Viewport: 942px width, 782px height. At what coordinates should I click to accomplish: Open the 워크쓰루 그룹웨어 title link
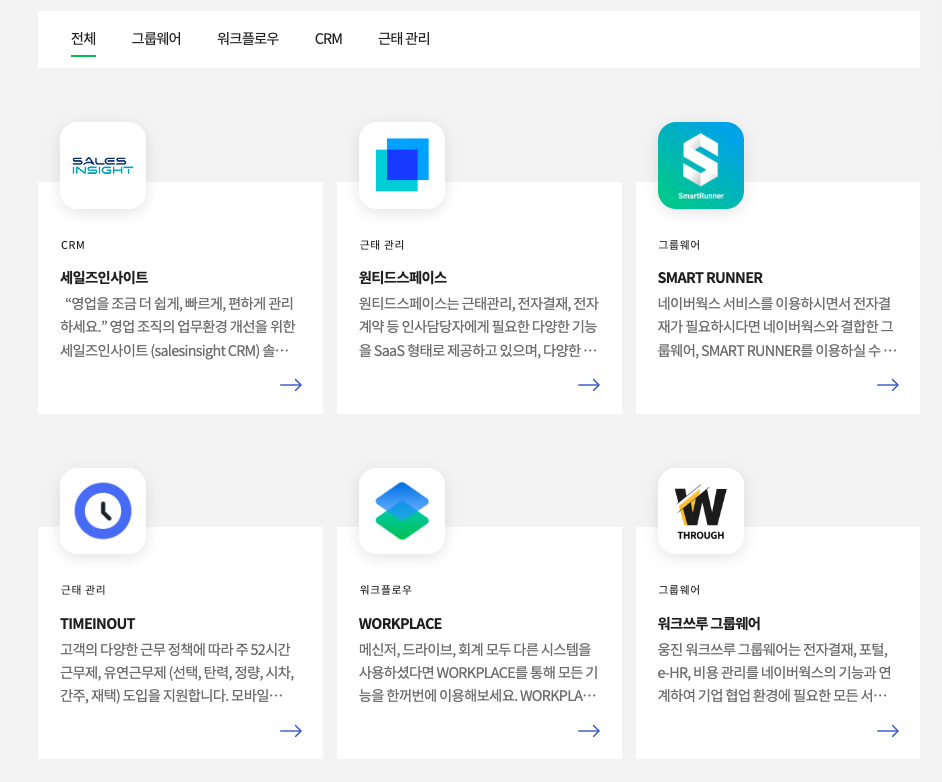(709, 623)
